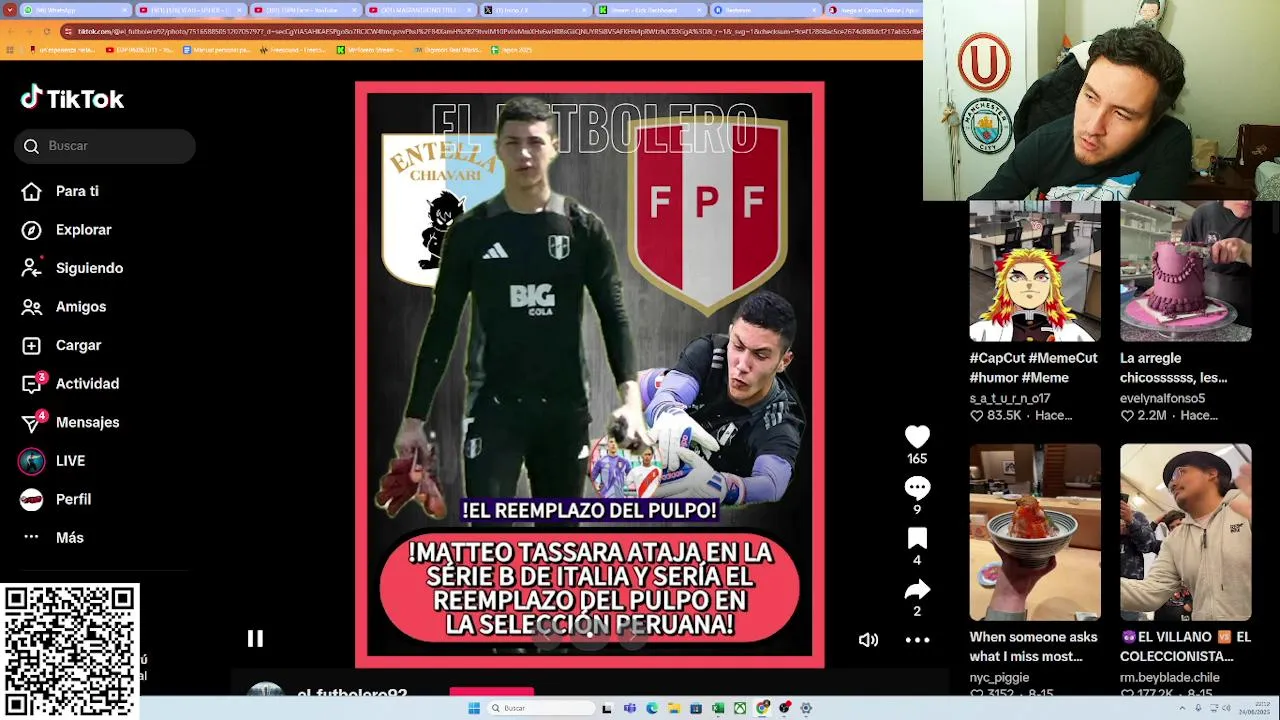Open Chrome from taskbar

click(x=763, y=708)
